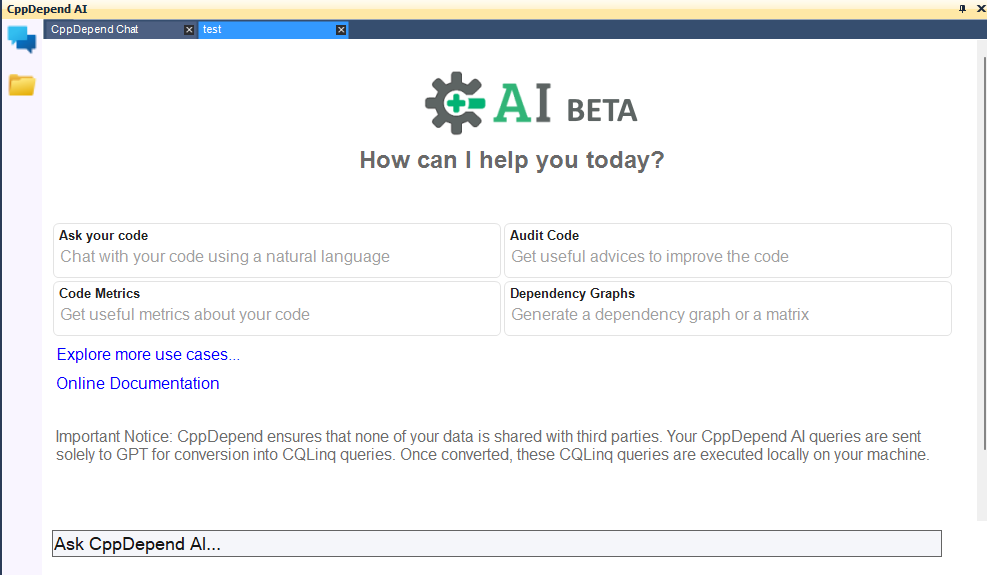Close the CppDepend Chat tab
987x575 pixels.
click(189, 30)
